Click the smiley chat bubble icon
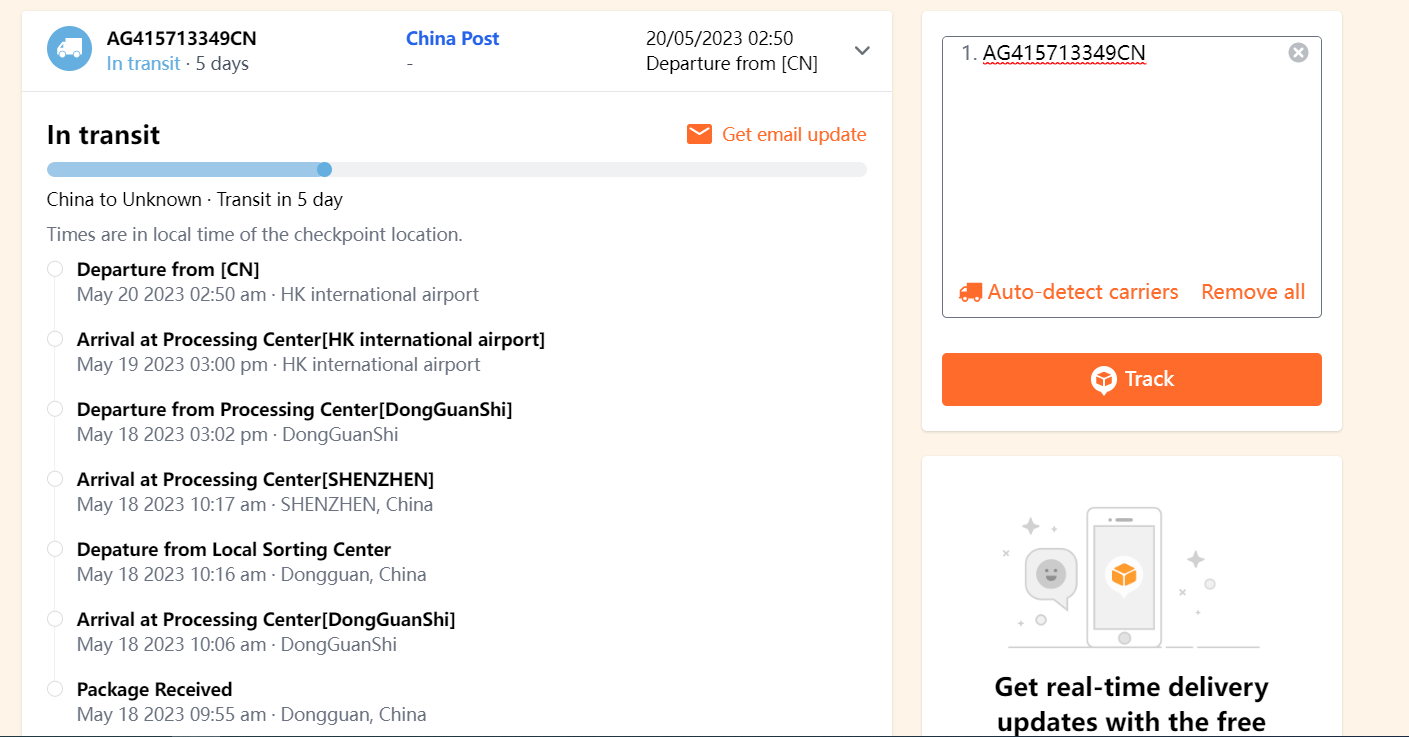This screenshot has width=1409, height=737. click(x=1050, y=575)
